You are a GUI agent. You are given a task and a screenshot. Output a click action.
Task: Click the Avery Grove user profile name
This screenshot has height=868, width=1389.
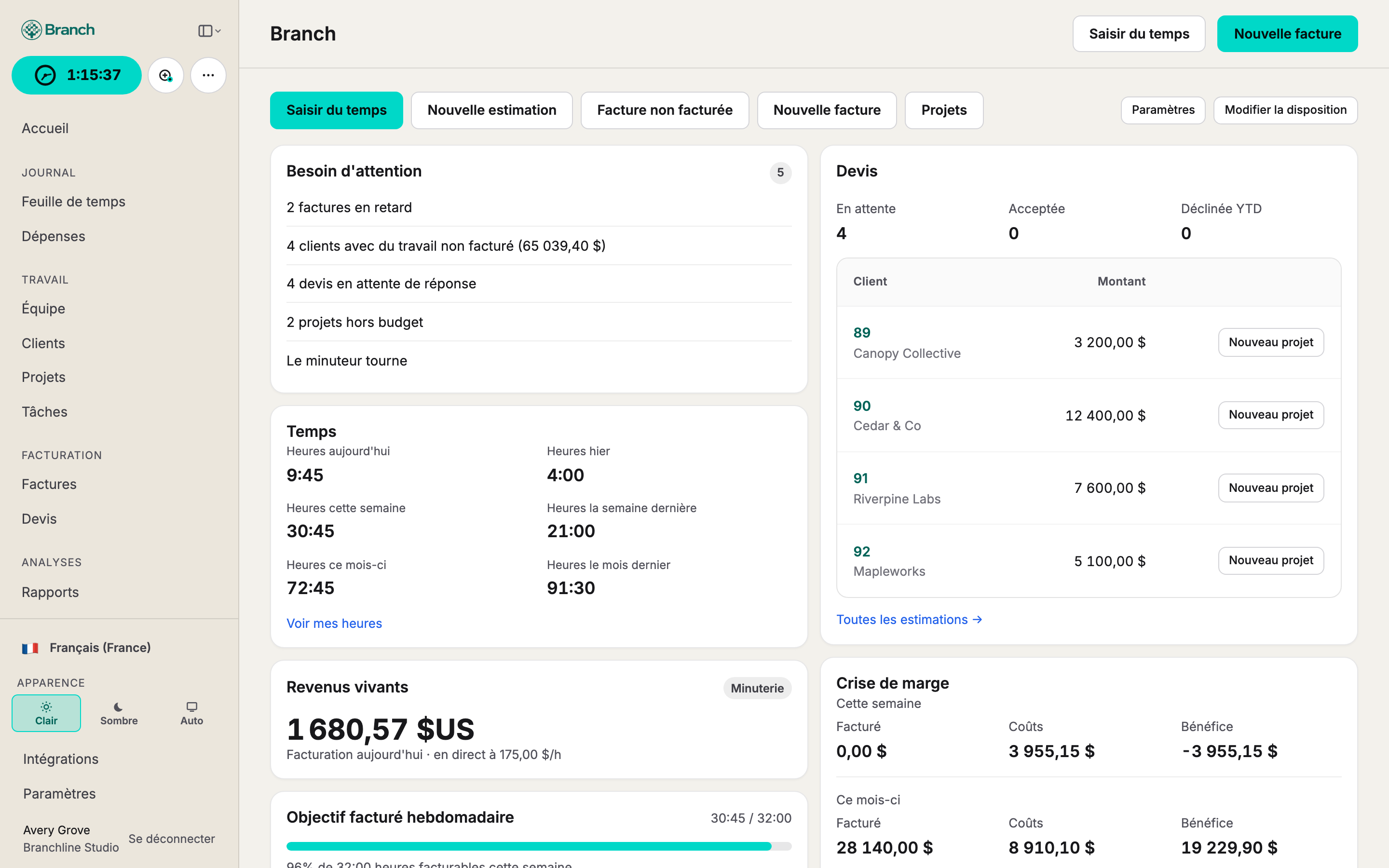pos(56,830)
